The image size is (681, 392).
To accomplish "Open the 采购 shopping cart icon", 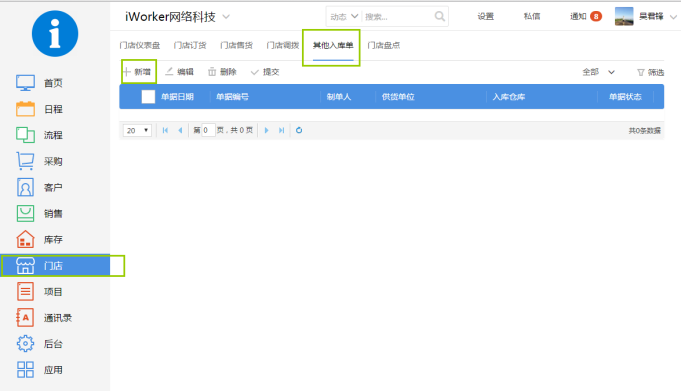I will click(x=25, y=161).
